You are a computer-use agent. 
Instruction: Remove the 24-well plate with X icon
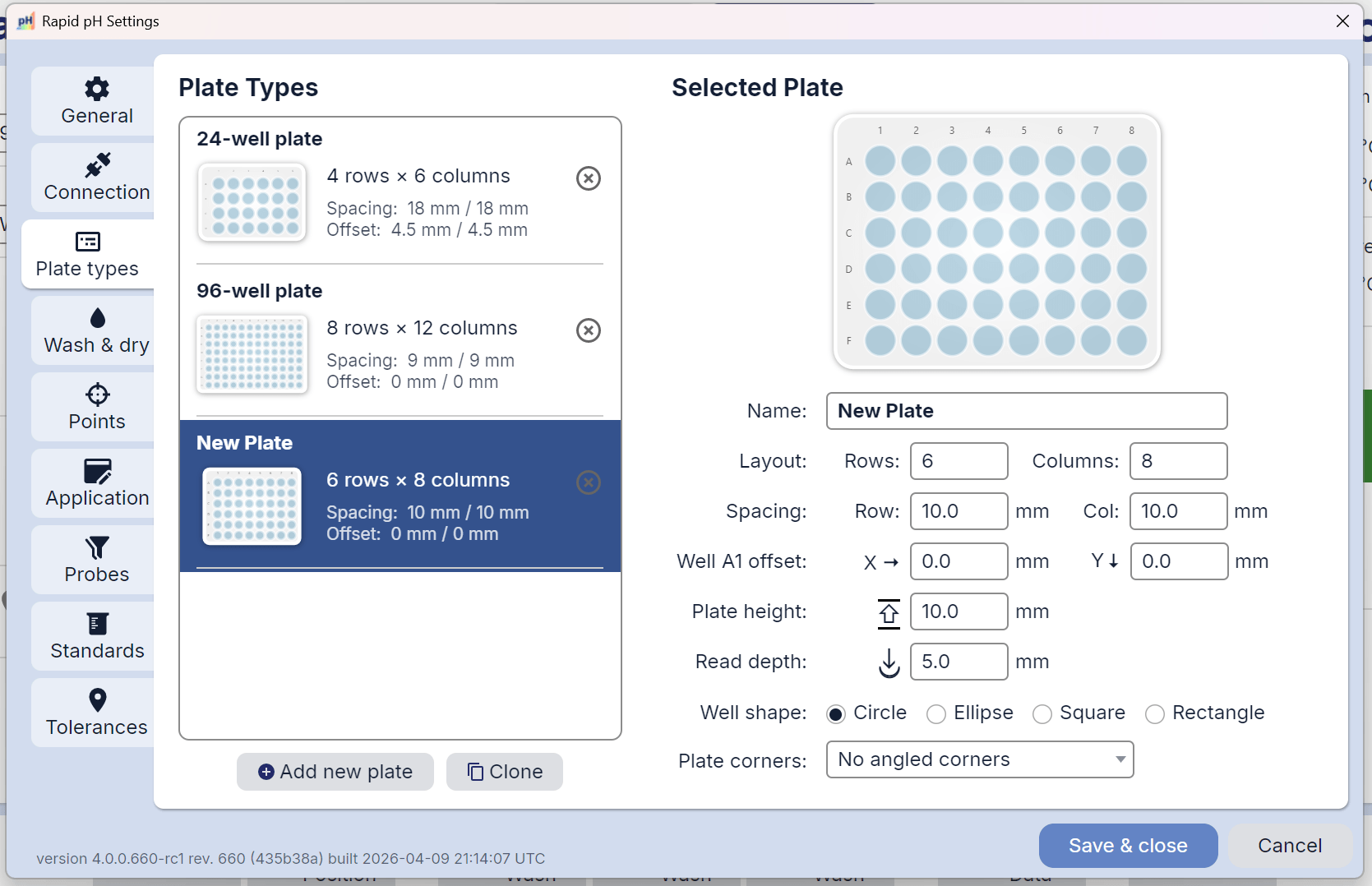point(589,178)
